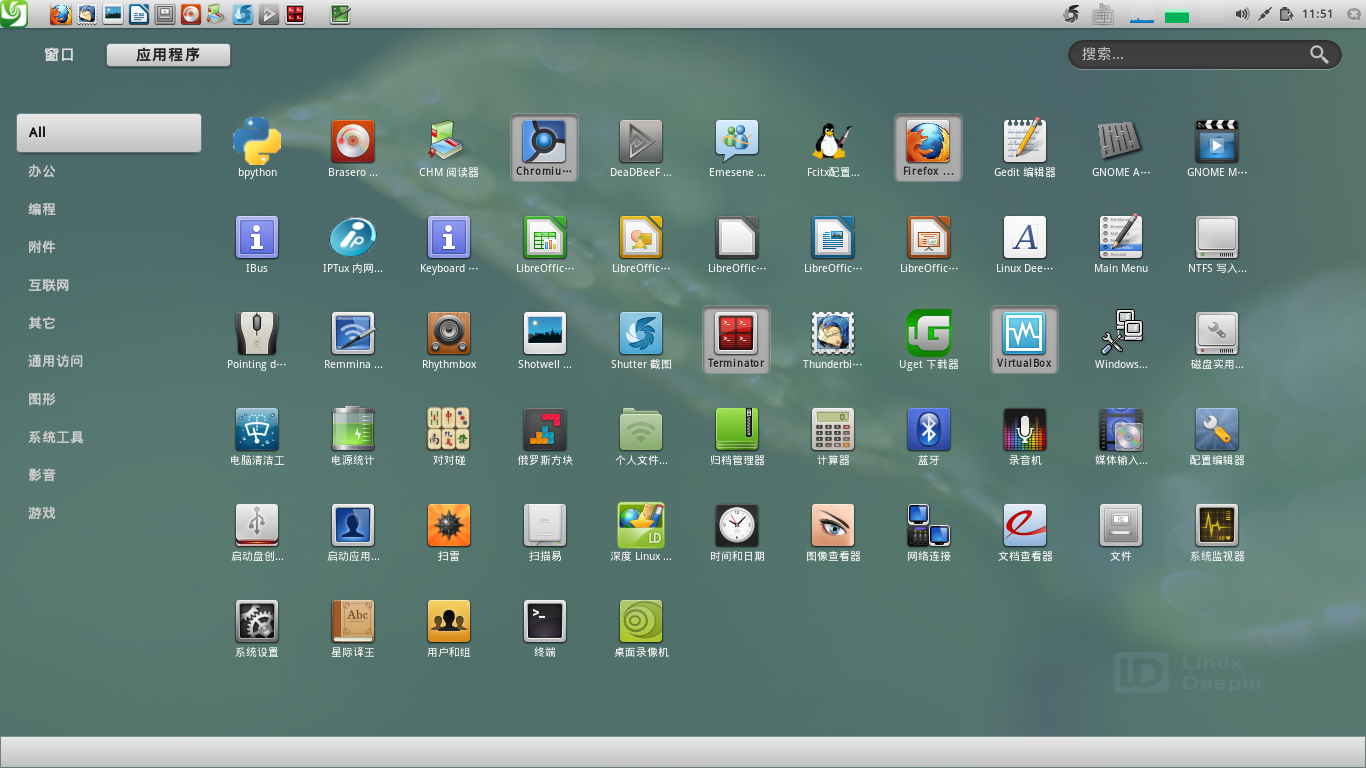The image size is (1366, 768).
Task: Click the 搜索 search field
Action: 1204,54
